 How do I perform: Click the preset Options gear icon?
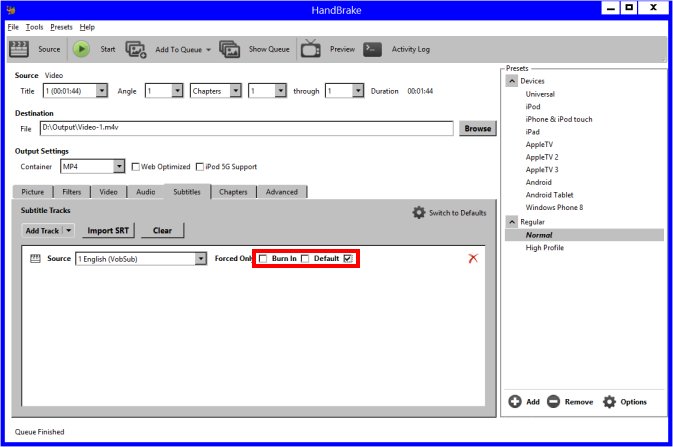(x=609, y=402)
